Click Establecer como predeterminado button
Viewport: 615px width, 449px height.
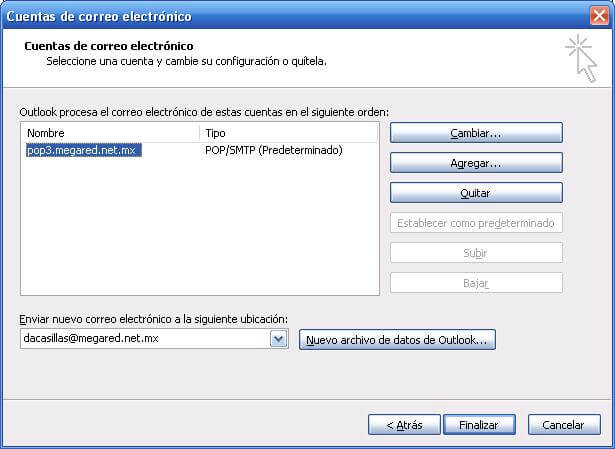[476, 223]
